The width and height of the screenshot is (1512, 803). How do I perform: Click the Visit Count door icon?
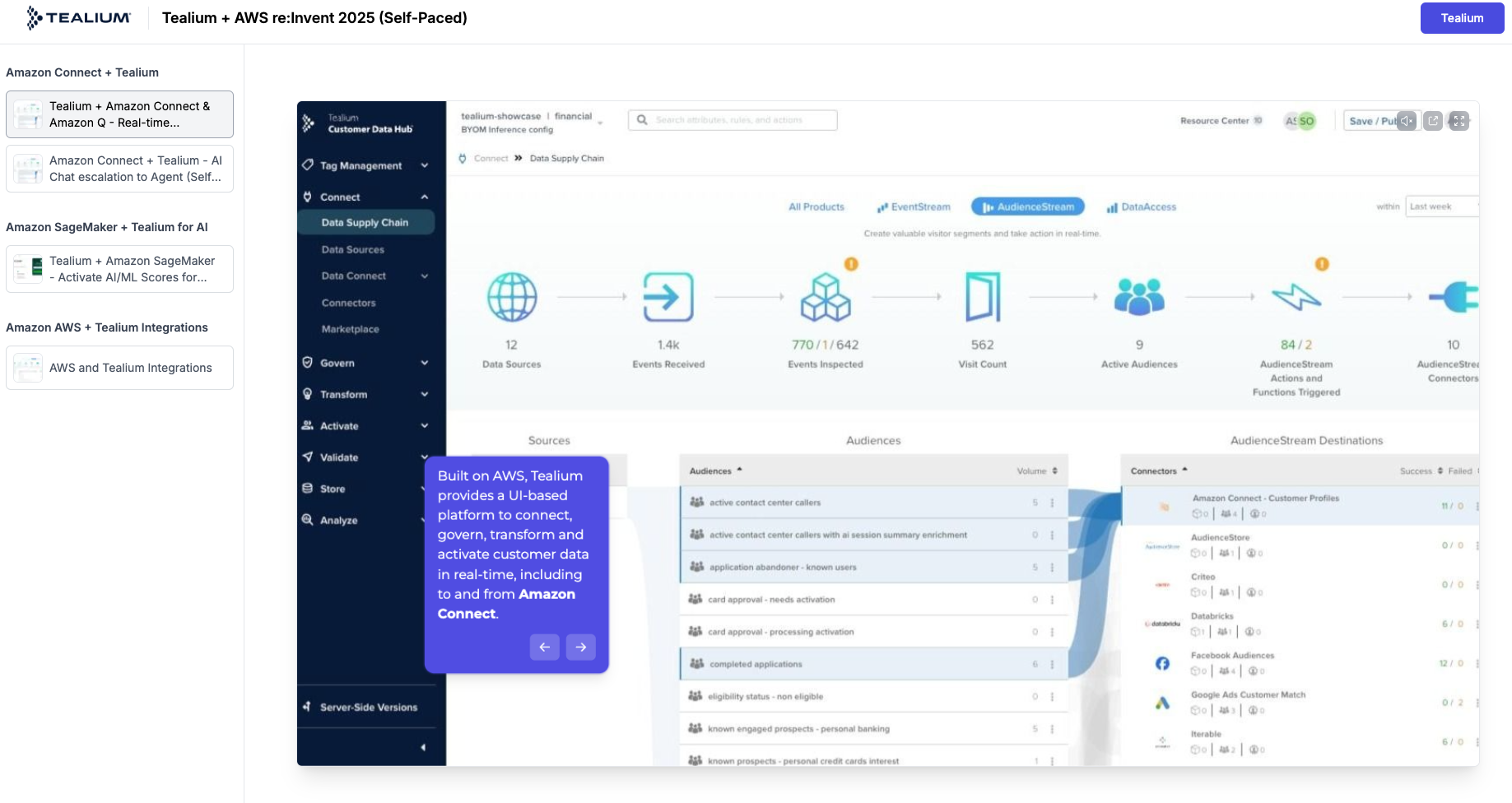(x=982, y=297)
